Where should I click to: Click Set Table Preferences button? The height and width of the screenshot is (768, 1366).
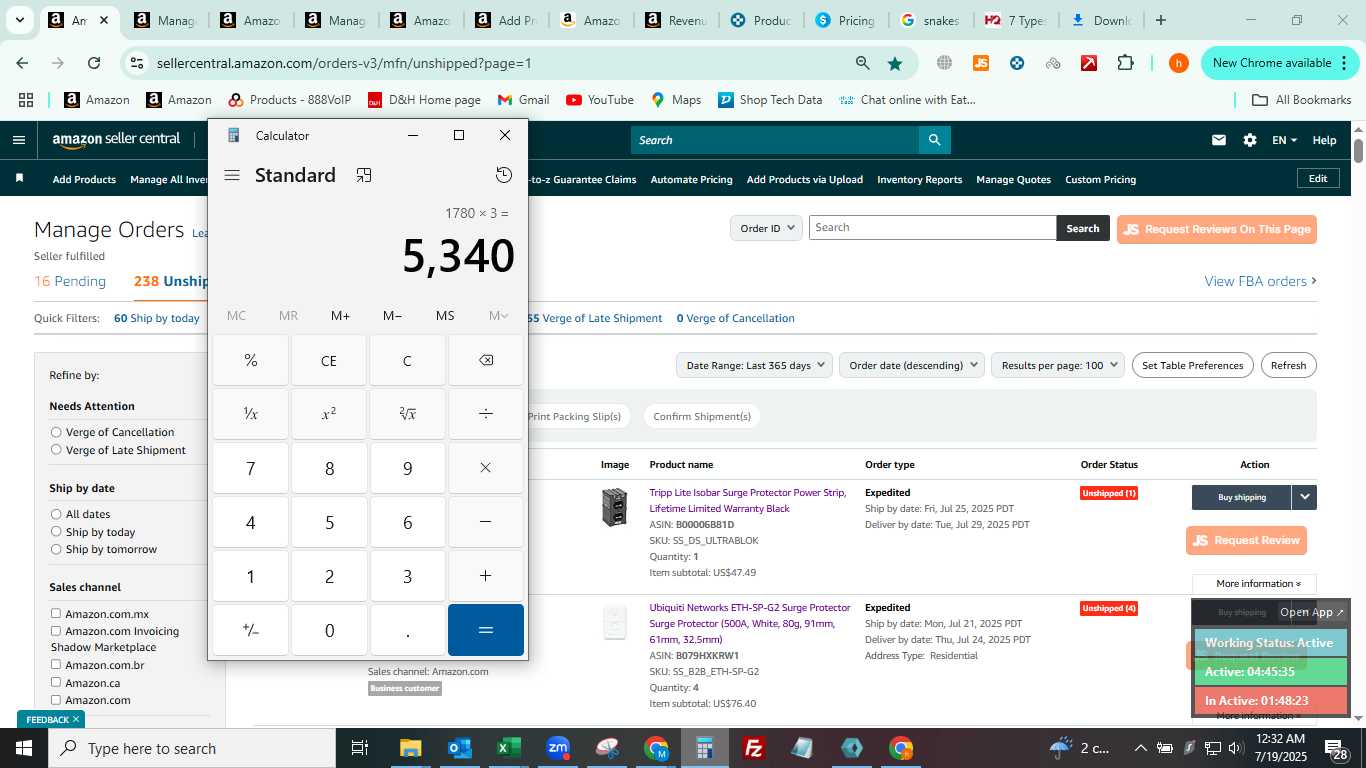1192,365
